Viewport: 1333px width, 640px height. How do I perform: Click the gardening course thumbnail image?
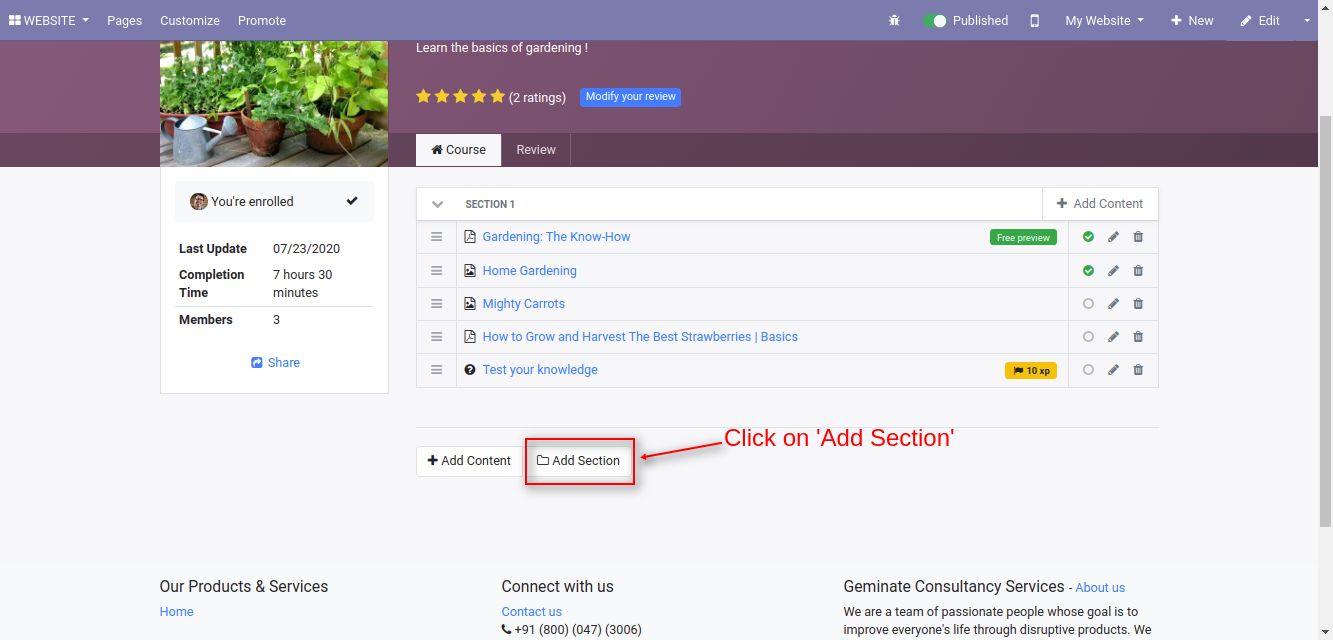tap(274, 103)
